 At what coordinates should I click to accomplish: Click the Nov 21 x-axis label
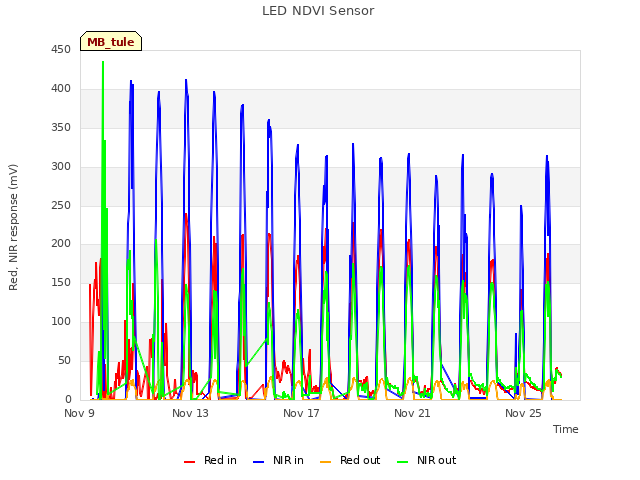[412, 413]
